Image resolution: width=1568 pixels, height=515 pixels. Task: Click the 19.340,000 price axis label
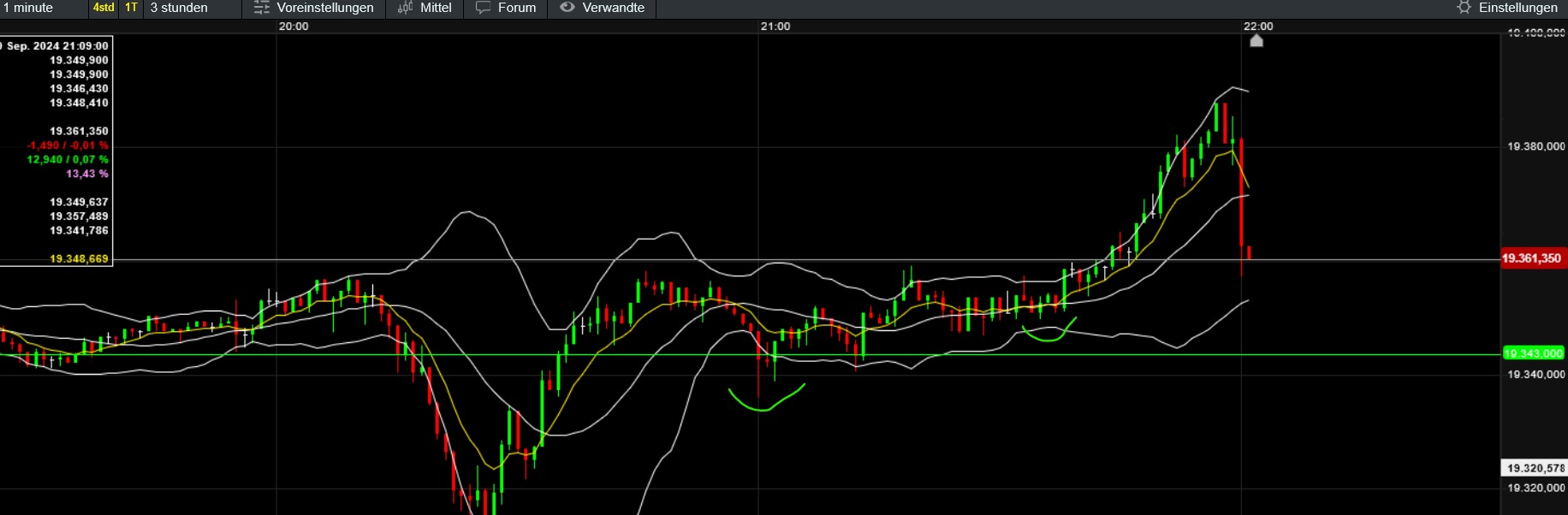[1535, 374]
